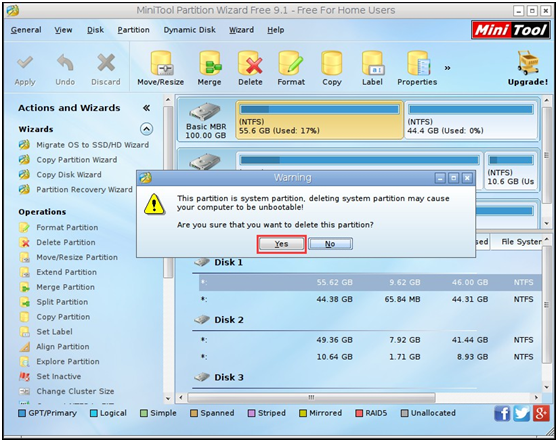Click the Split Partition icon

pyautogui.click(x=25, y=302)
